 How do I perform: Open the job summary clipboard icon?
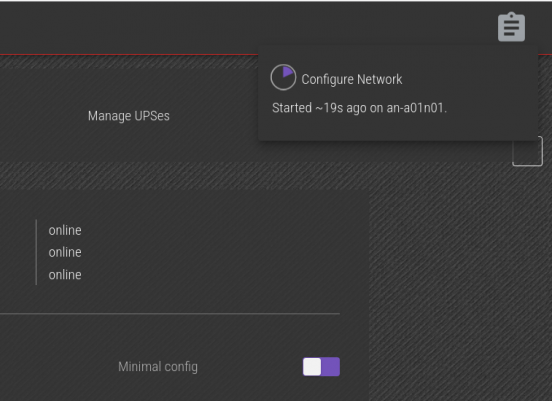511,27
